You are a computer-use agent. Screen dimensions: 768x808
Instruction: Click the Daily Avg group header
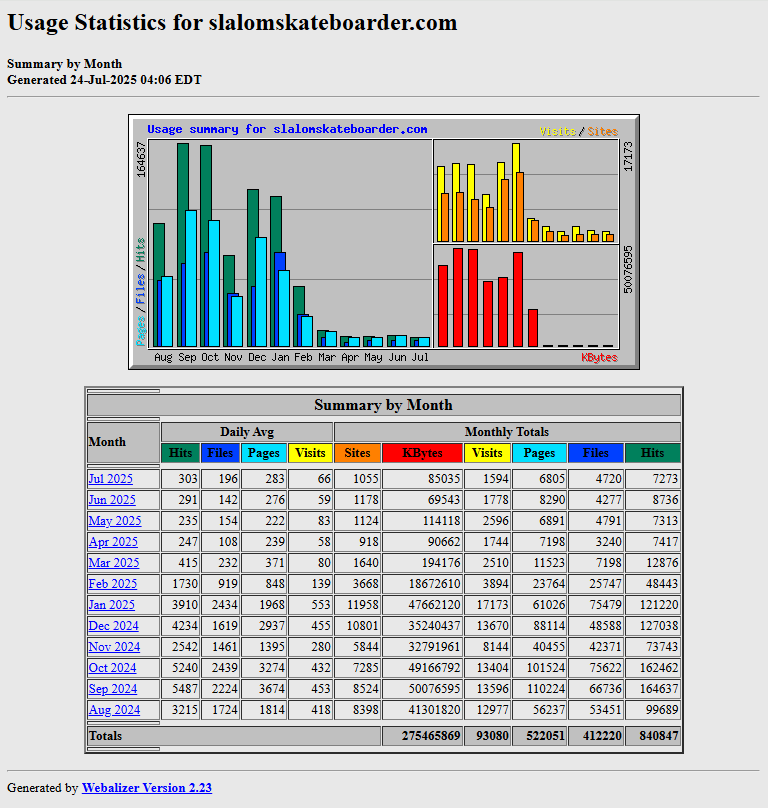pyautogui.click(x=247, y=432)
